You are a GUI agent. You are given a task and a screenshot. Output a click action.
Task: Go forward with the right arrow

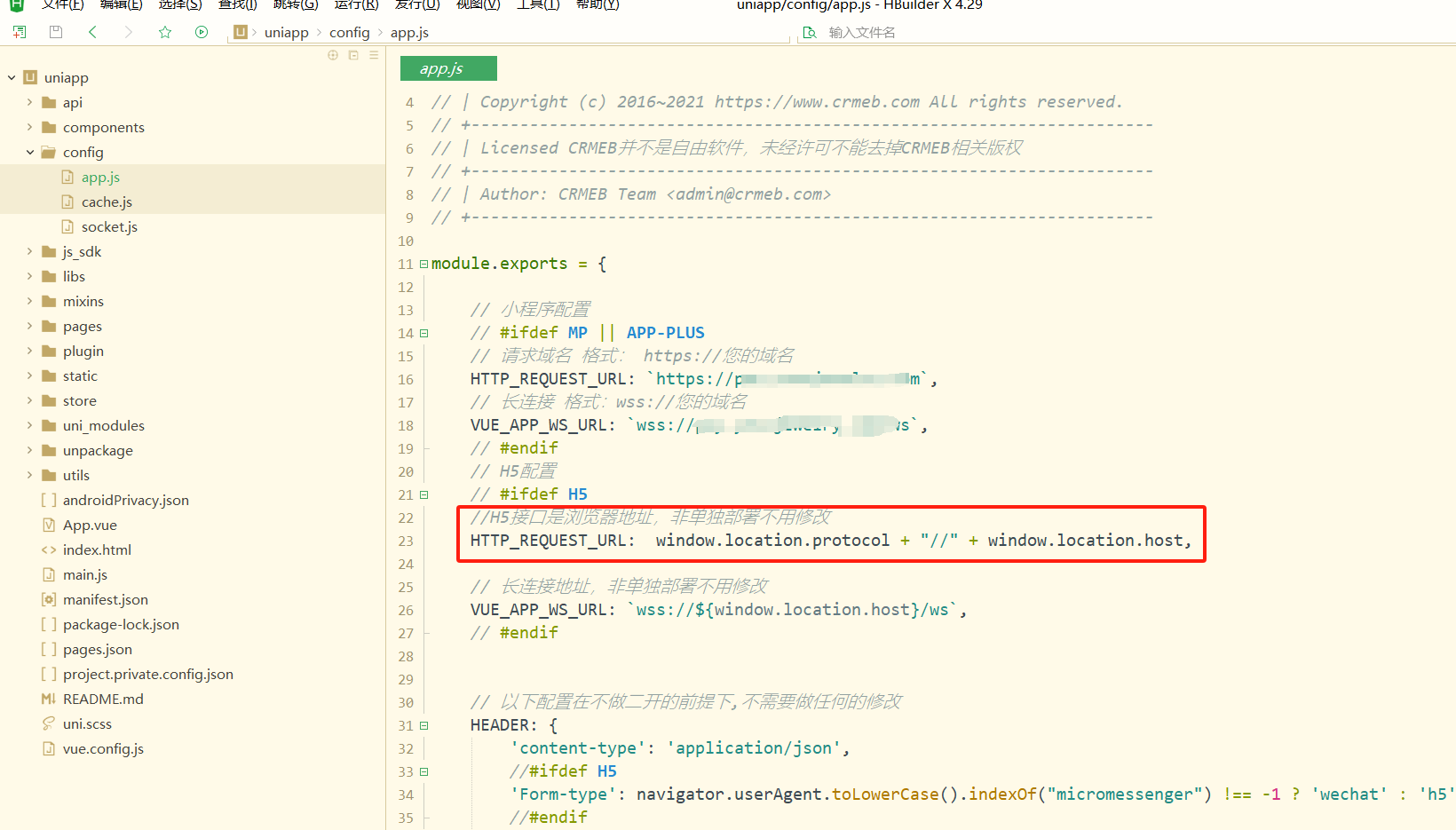click(x=129, y=32)
